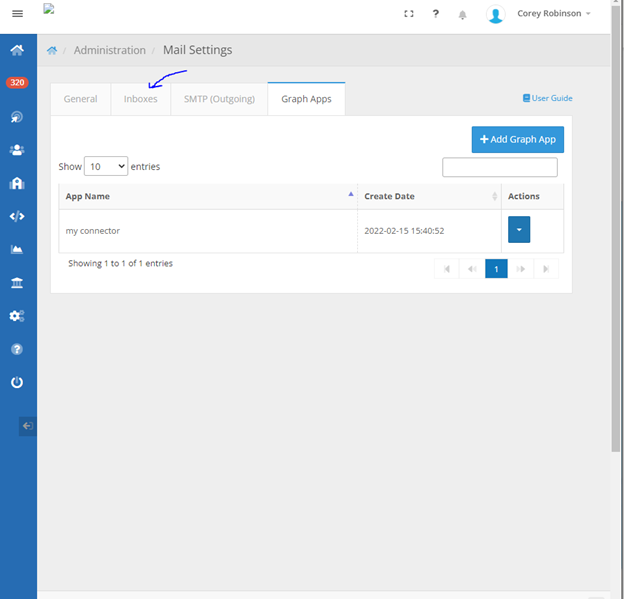Click the notification bell icon
Screen dimensions: 624x599
click(x=462, y=15)
